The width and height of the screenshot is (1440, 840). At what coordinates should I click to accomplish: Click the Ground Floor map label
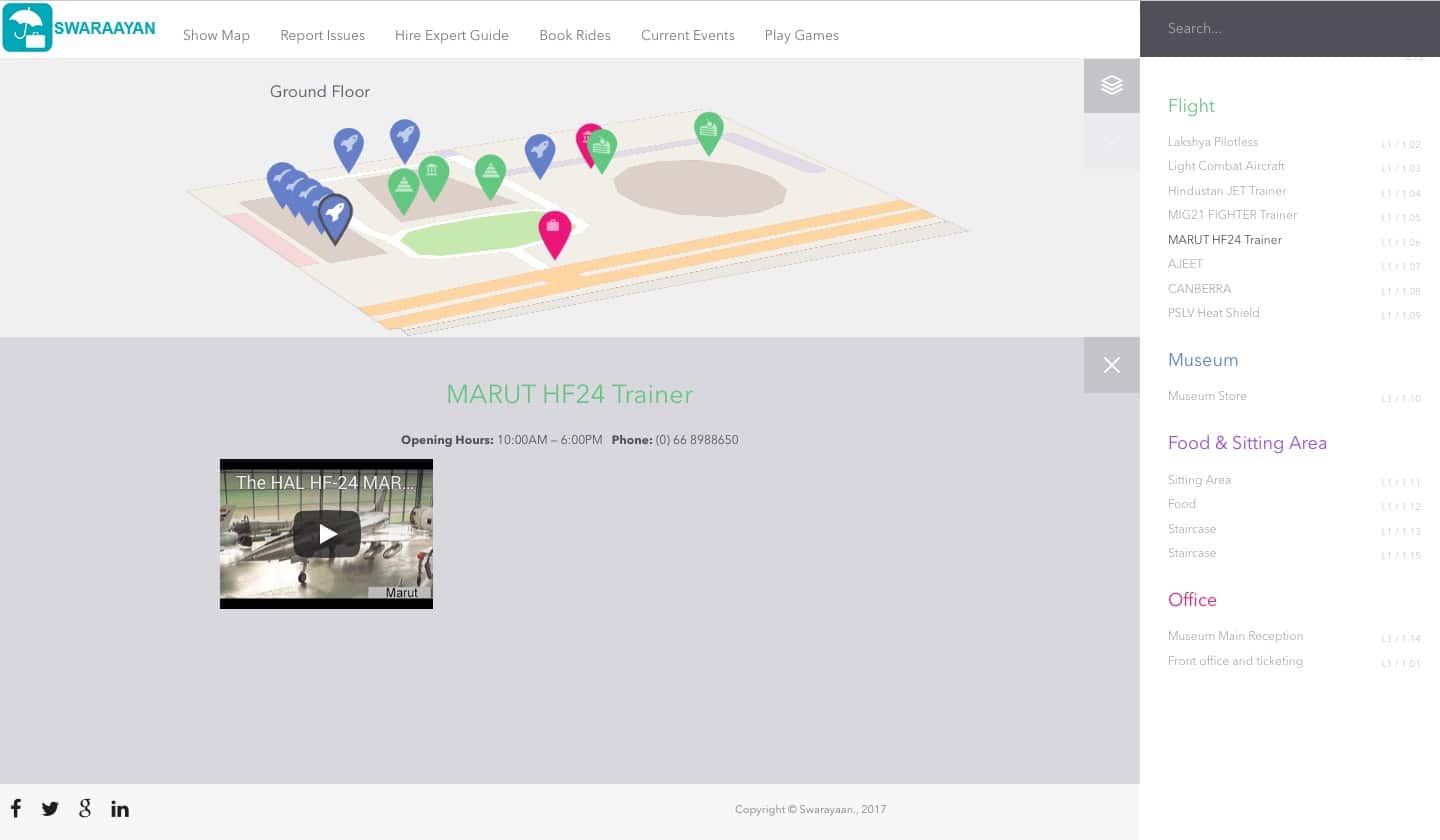tap(320, 92)
